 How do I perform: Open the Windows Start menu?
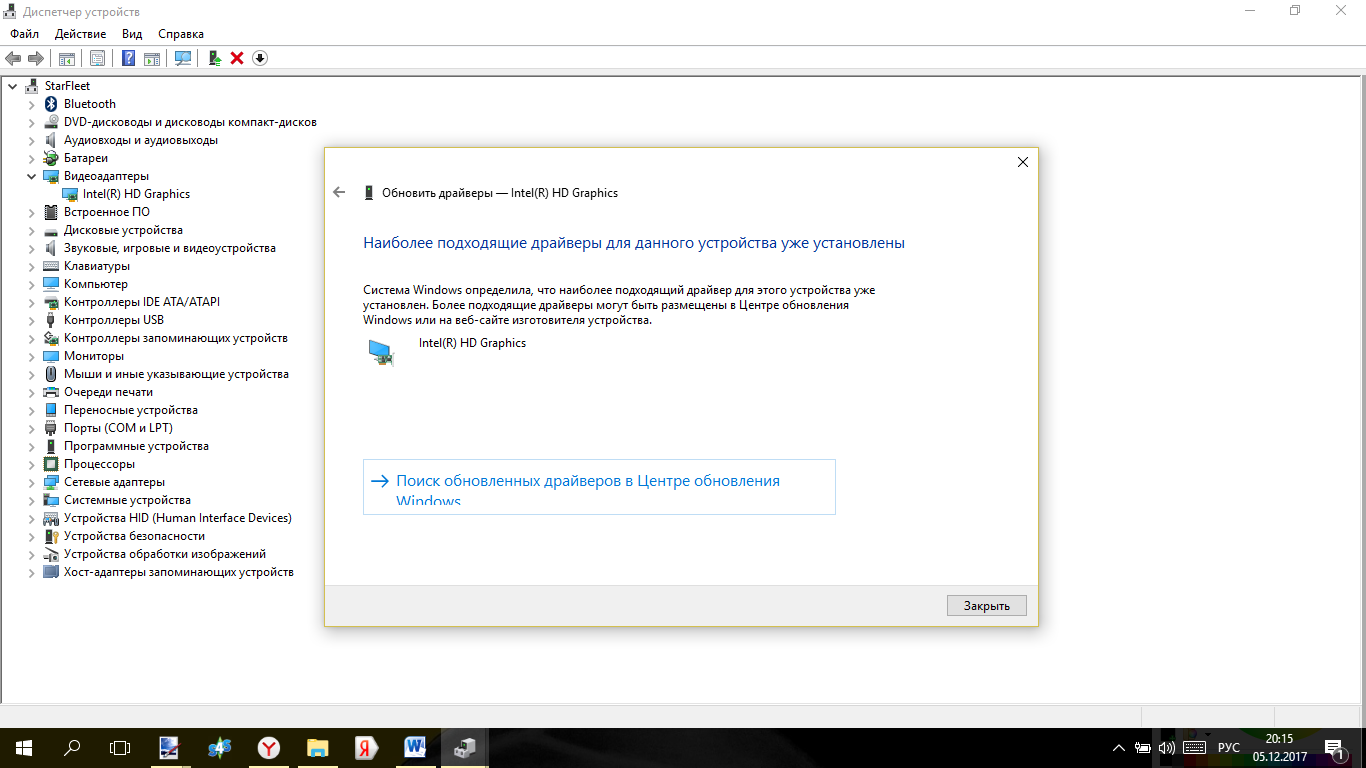coord(24,747)
